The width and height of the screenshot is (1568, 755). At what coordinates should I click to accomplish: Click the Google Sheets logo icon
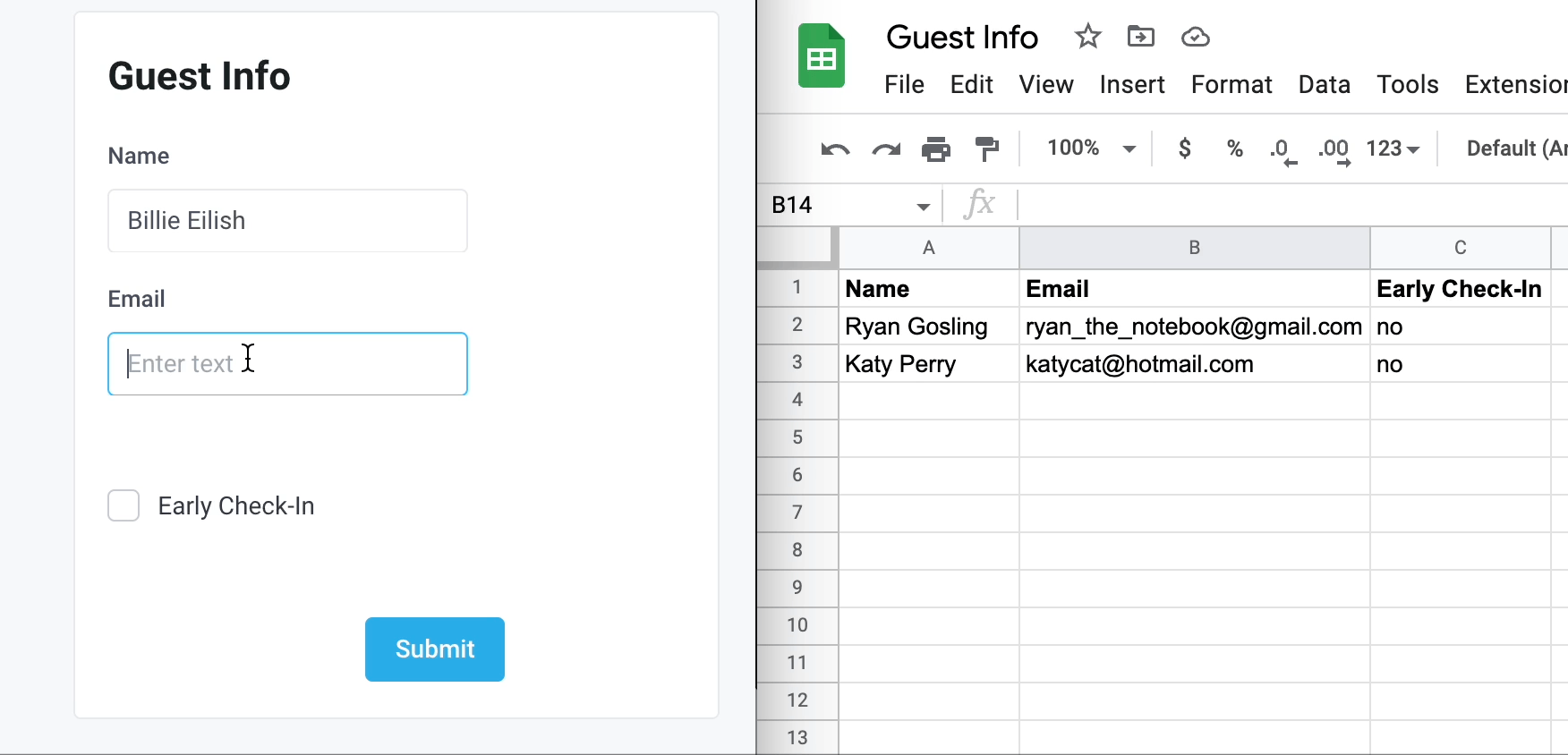pos(822,55)
